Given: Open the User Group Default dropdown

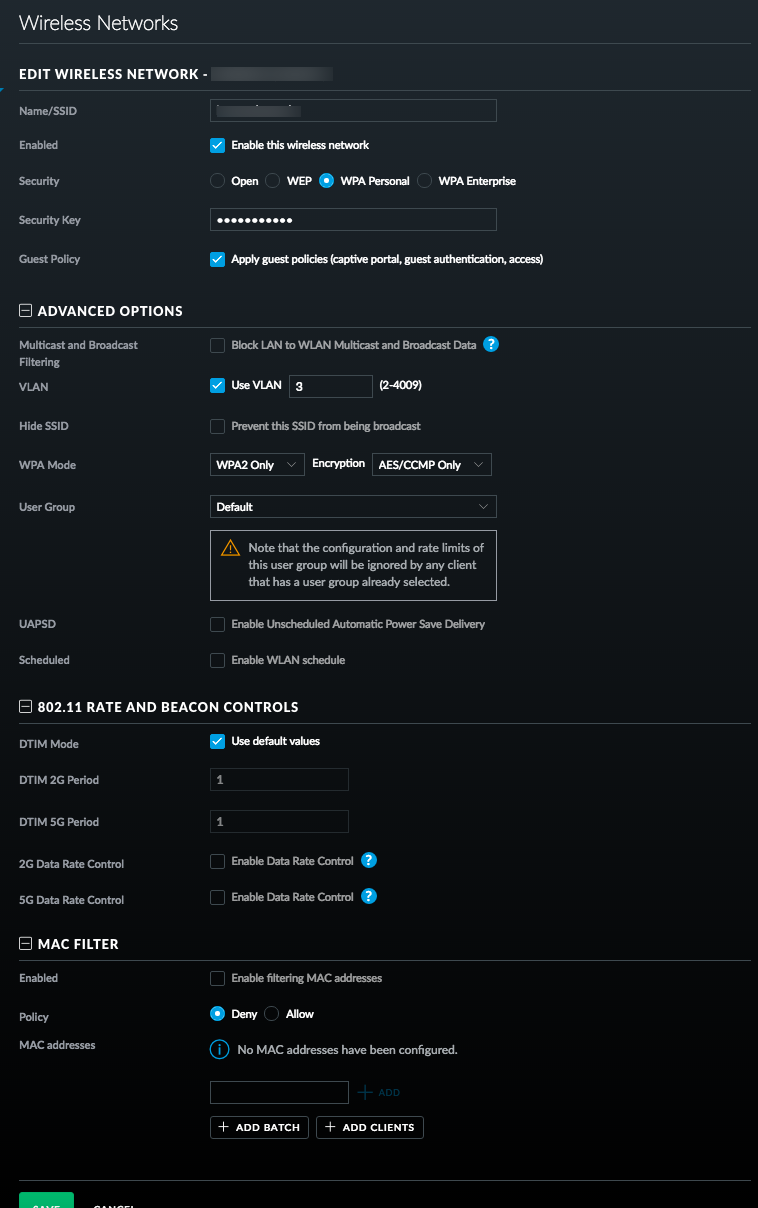Looking at the screenshot, I should (353, 507).
